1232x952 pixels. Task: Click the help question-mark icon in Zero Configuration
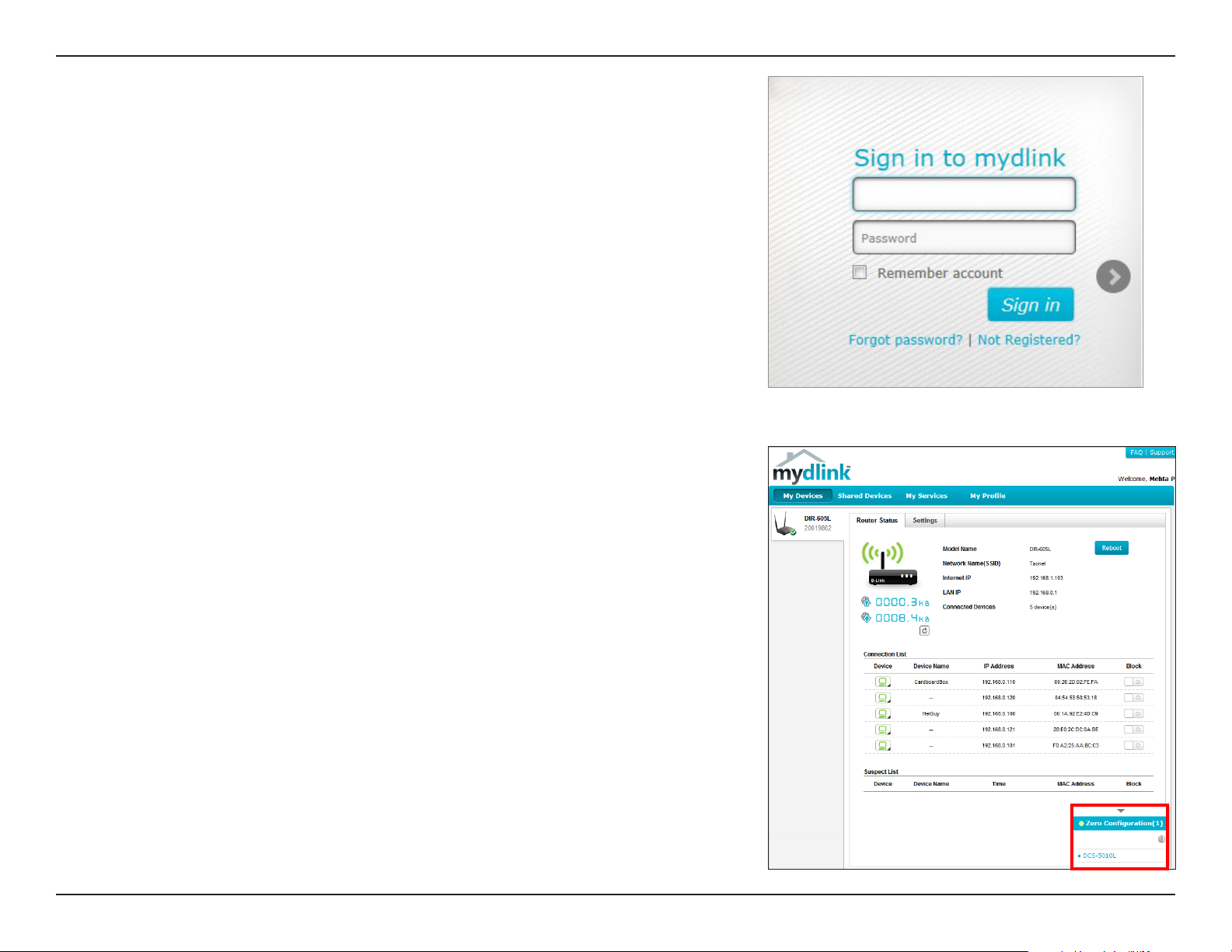coord(1161,839)
